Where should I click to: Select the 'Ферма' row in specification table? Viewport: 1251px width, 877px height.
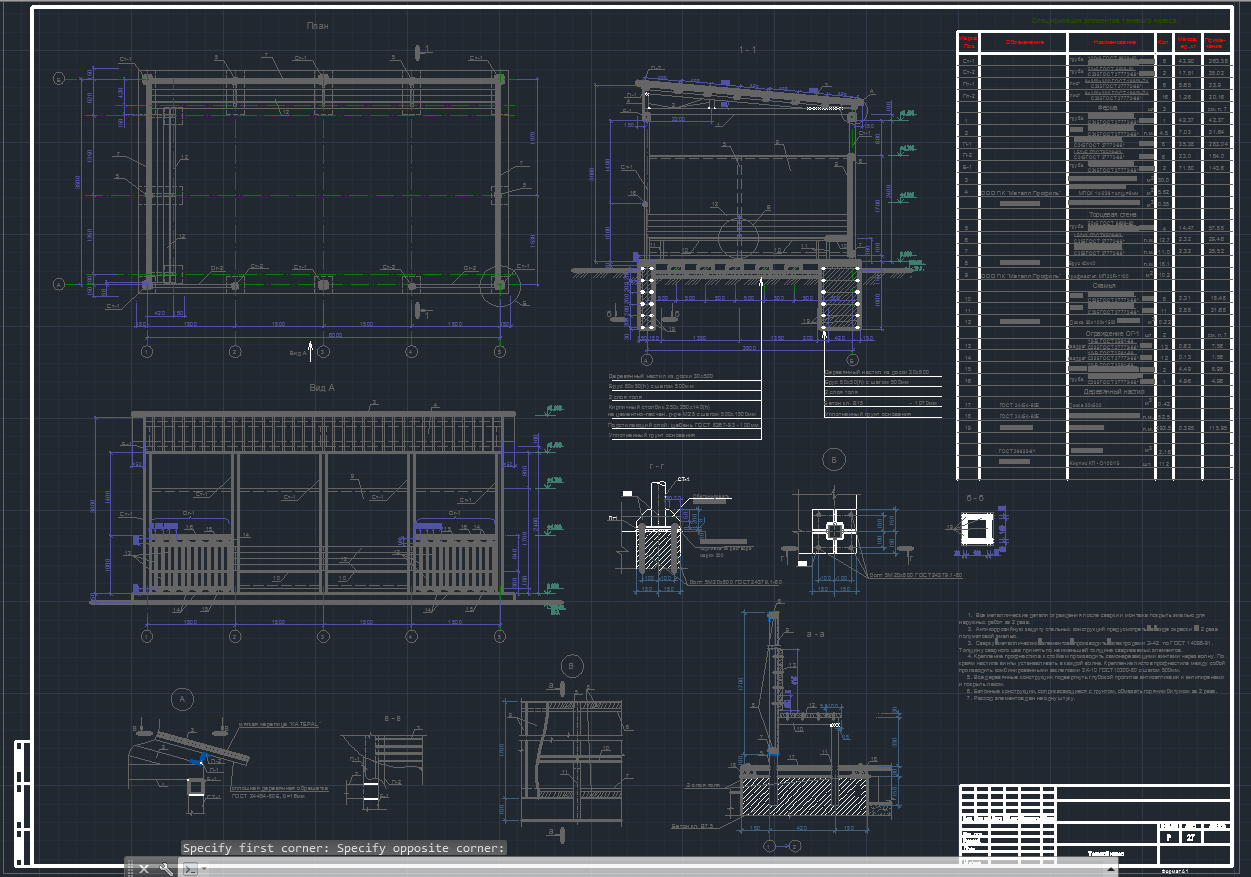[x=1108, y=108]
